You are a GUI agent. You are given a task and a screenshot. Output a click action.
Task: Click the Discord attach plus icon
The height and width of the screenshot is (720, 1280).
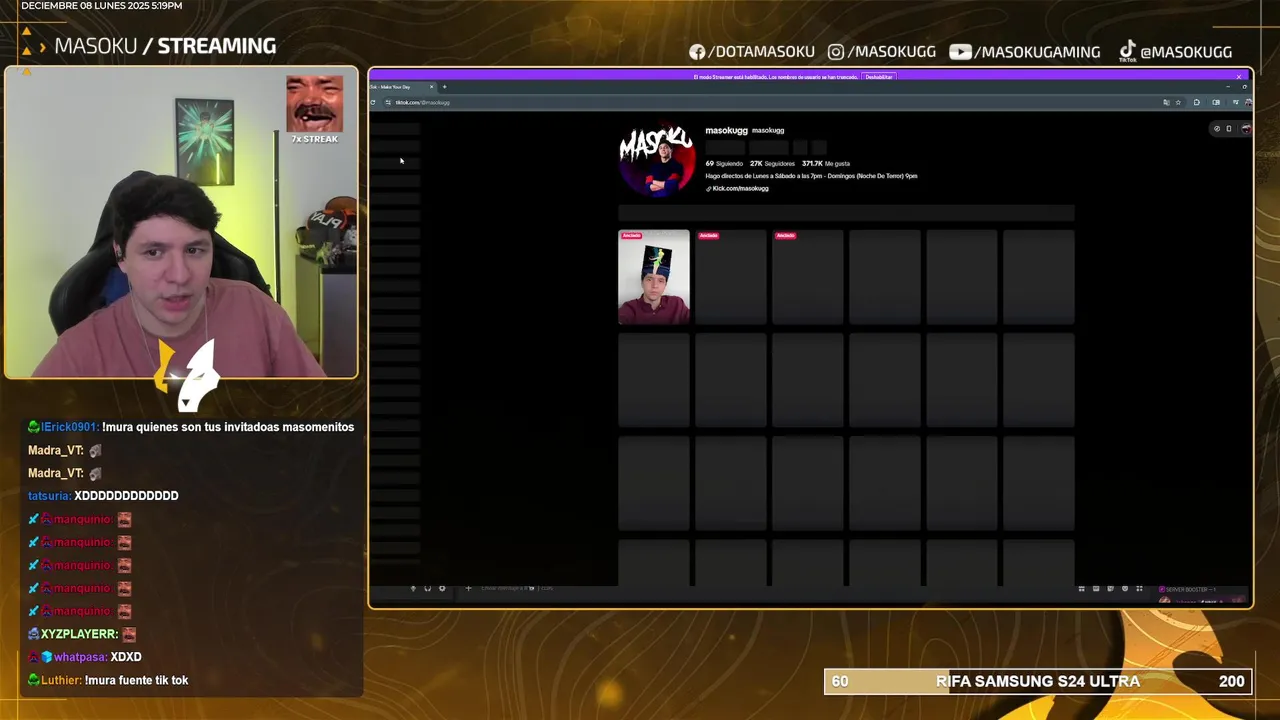coord(468,588)
